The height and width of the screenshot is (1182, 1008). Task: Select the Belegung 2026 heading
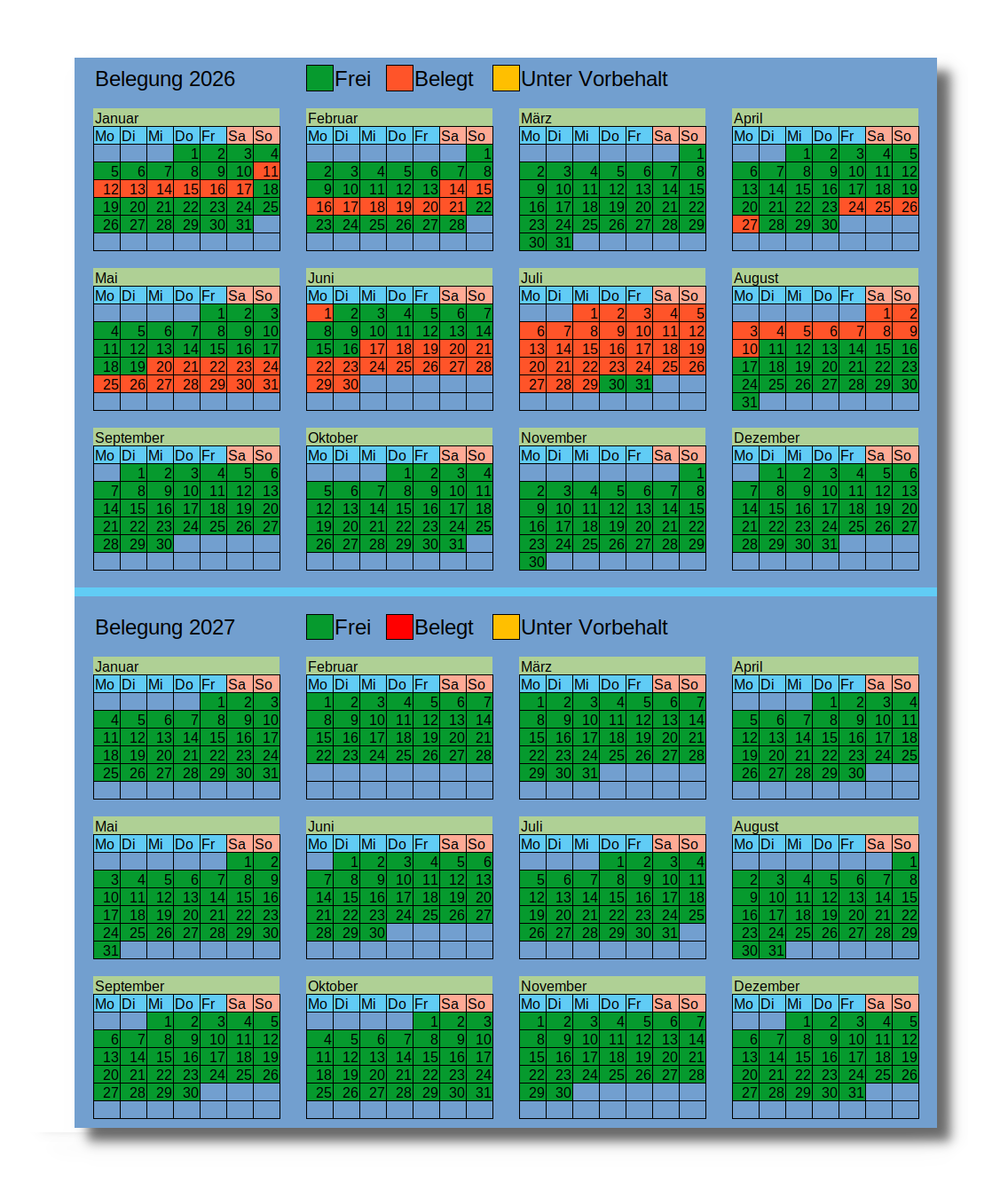point(165,79)
